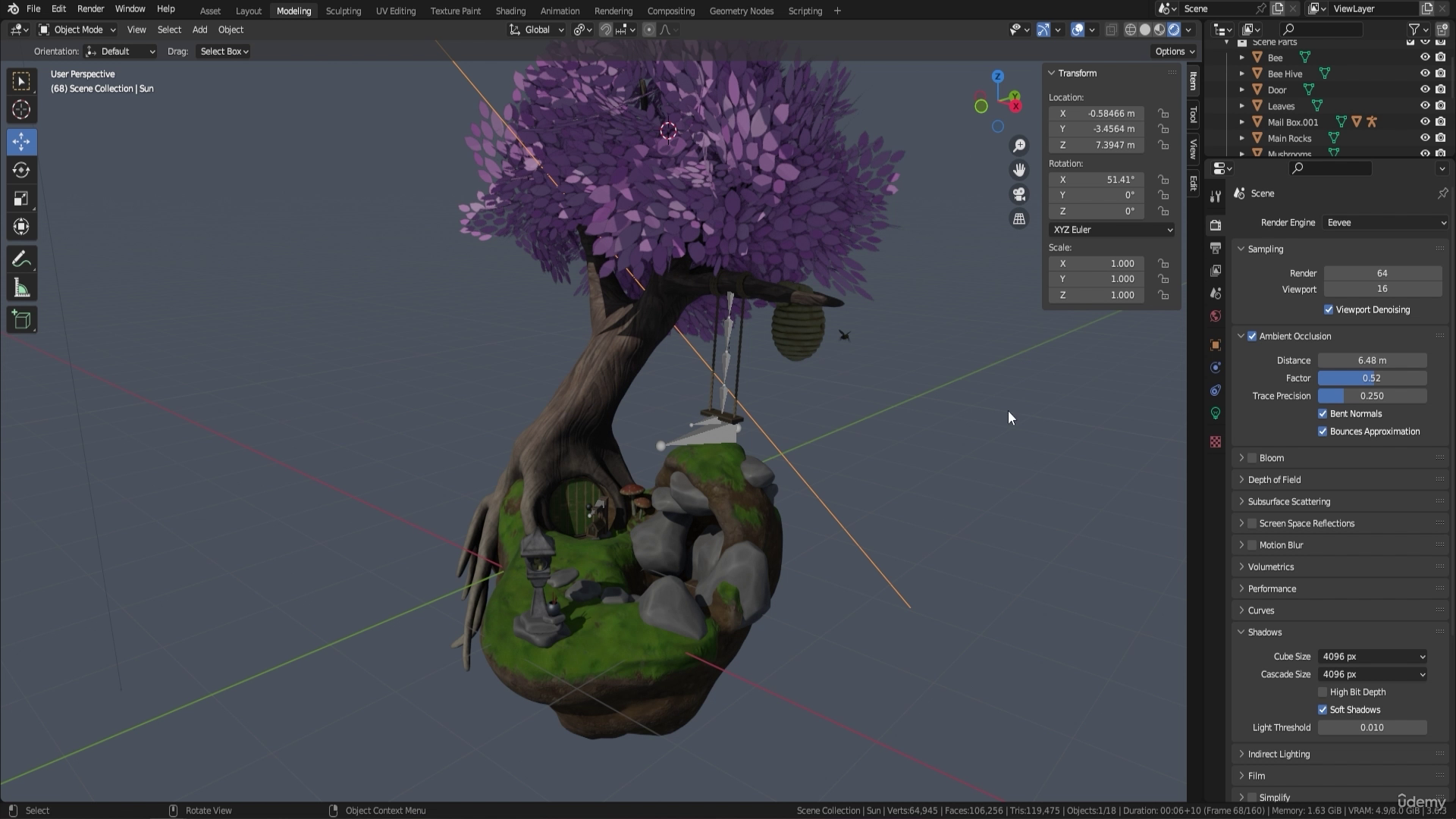Open the XYZ Euler rotation mode dropdown
The image size is (1456, 819).
[1112, 230]
